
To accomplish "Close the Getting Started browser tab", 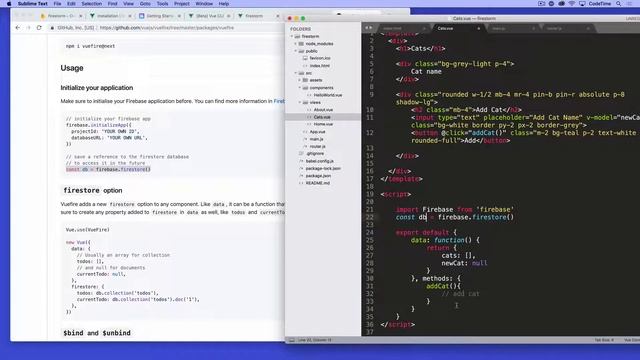I will click(179, 16).
